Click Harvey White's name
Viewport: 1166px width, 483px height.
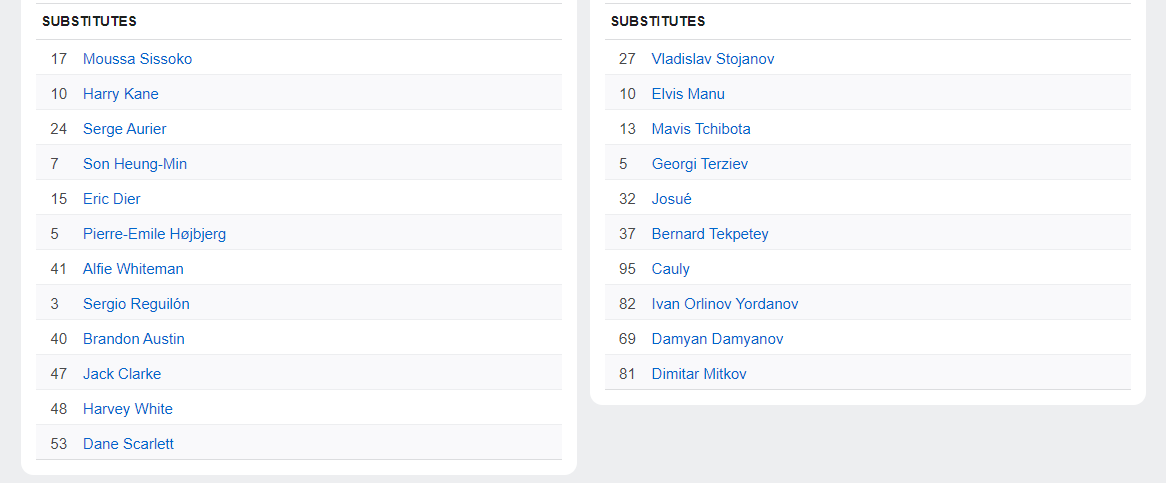pos(127,409)
